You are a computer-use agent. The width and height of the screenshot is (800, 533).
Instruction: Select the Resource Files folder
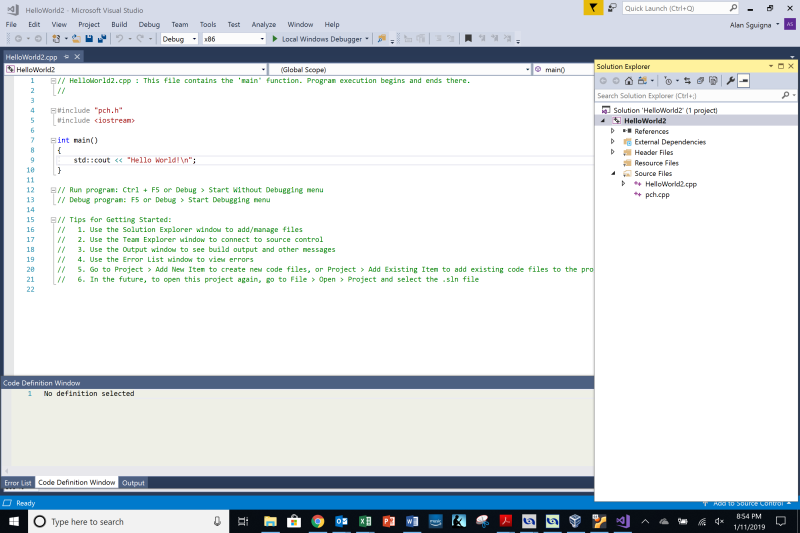click(656, 163)
